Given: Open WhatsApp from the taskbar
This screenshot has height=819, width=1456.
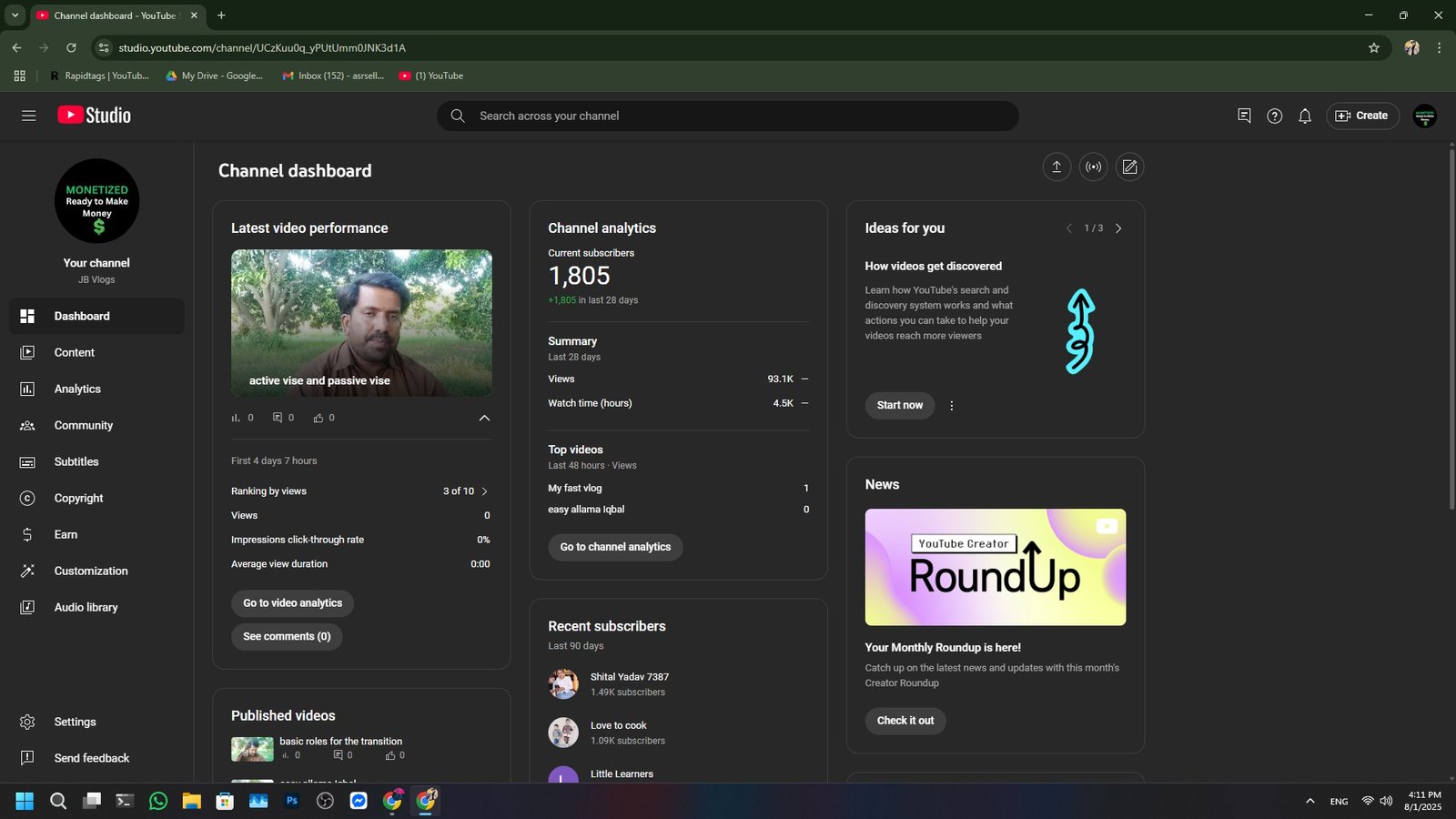Looking at the screenshot, I should pyautogui.click(x=158, y=801).
